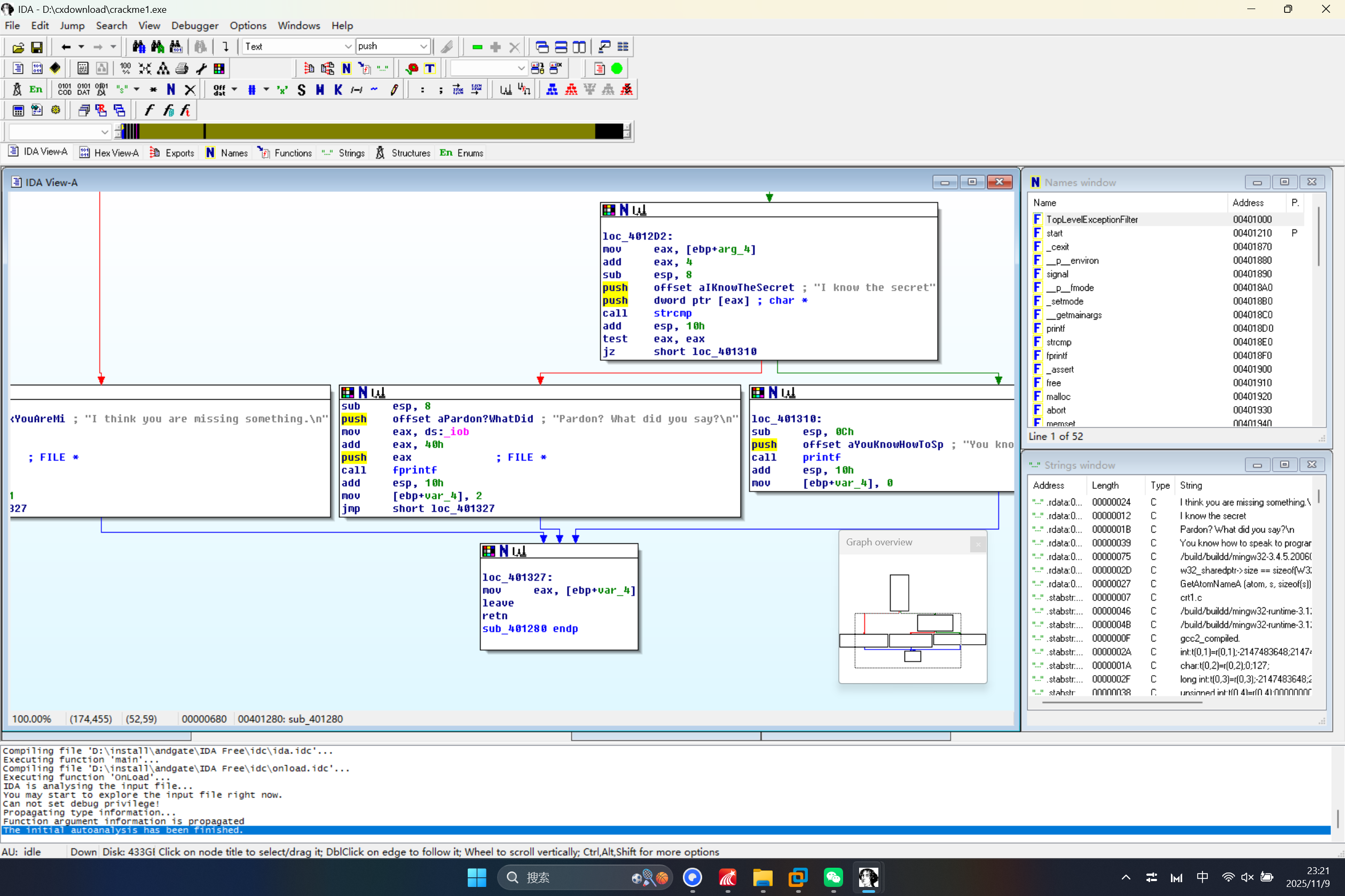This screenshot has width=1345, height=896.
Task: Open WeChat from the taskbar
Action: [x=833, y=877]
